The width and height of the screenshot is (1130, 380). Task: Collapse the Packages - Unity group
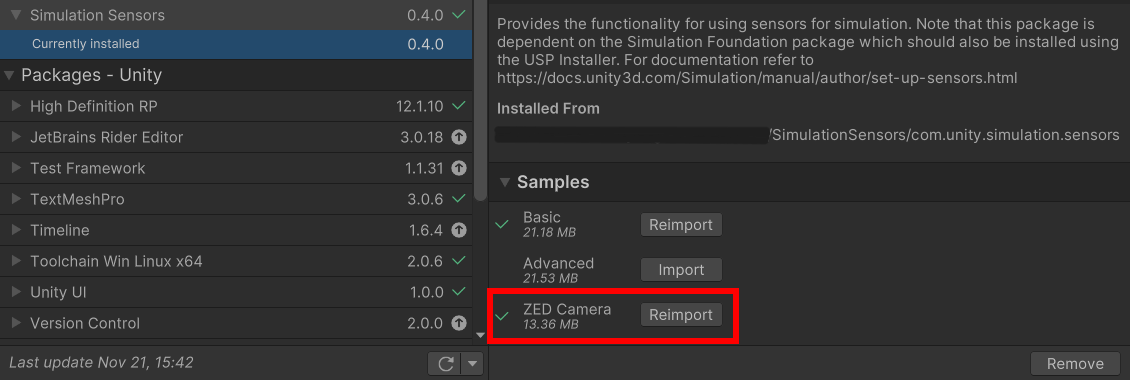(x=9, y=75)
